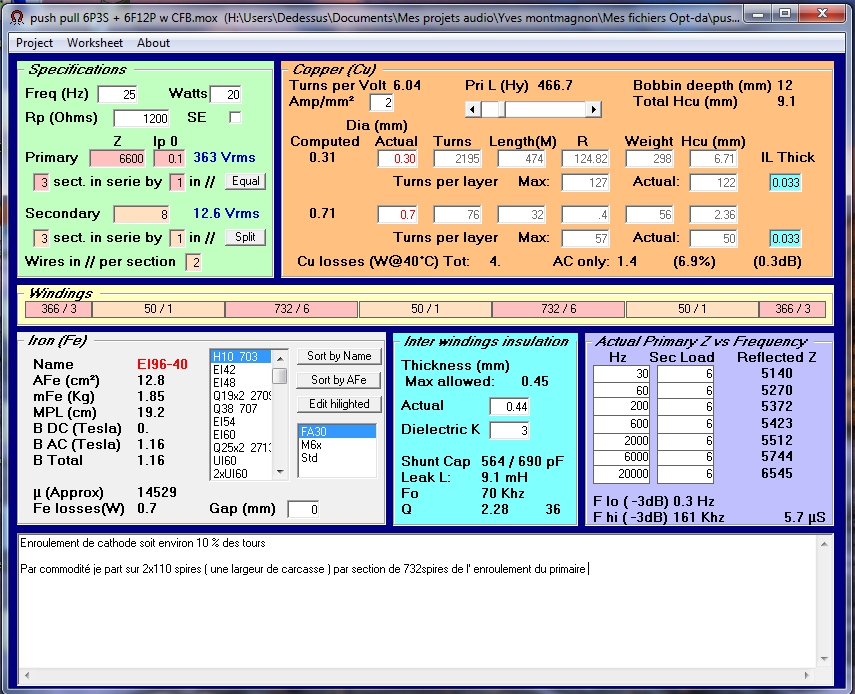
Task: Select Std lamination material
Action: [x=337, y=458]
